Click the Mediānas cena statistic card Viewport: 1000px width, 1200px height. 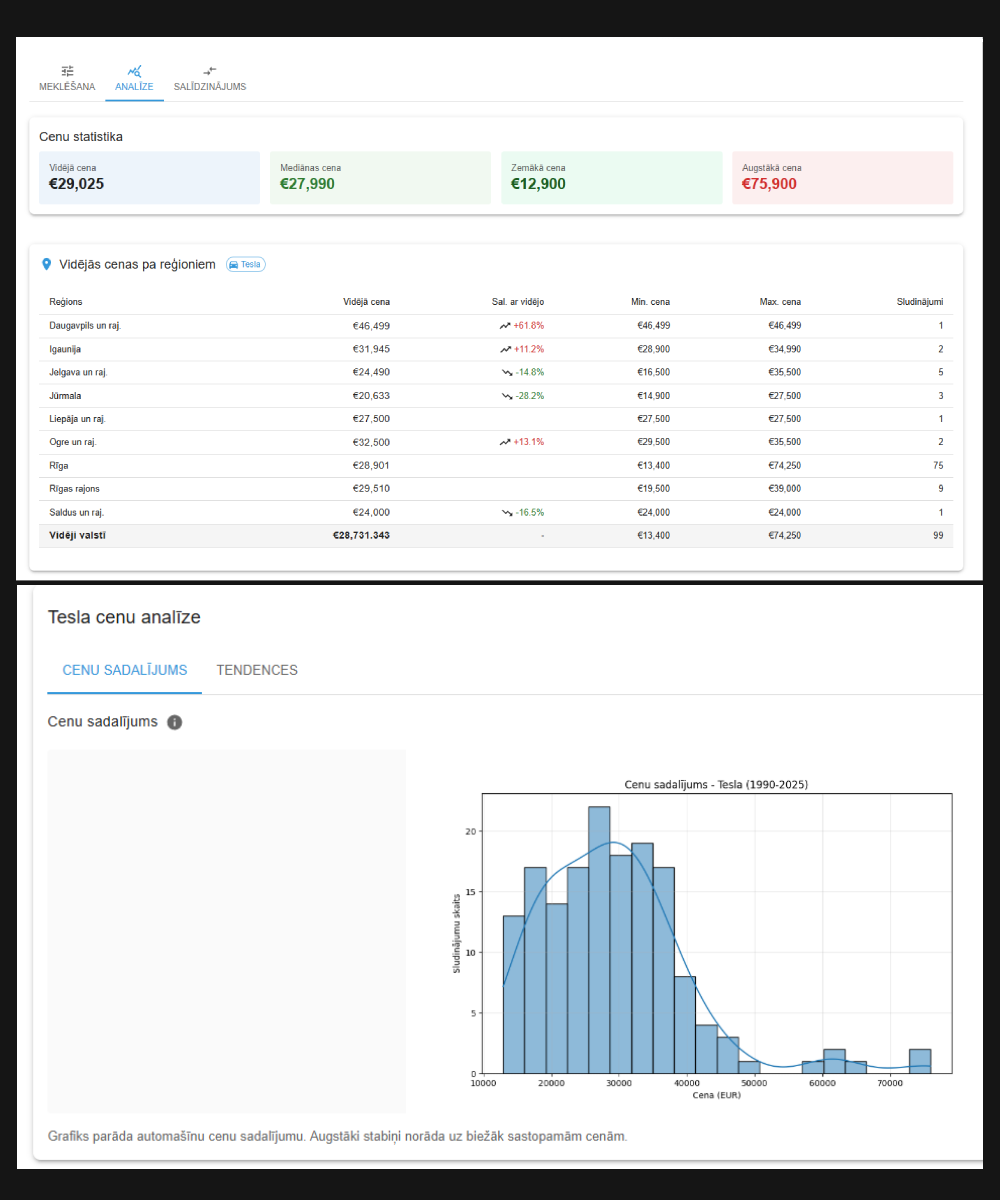[380, 178]
